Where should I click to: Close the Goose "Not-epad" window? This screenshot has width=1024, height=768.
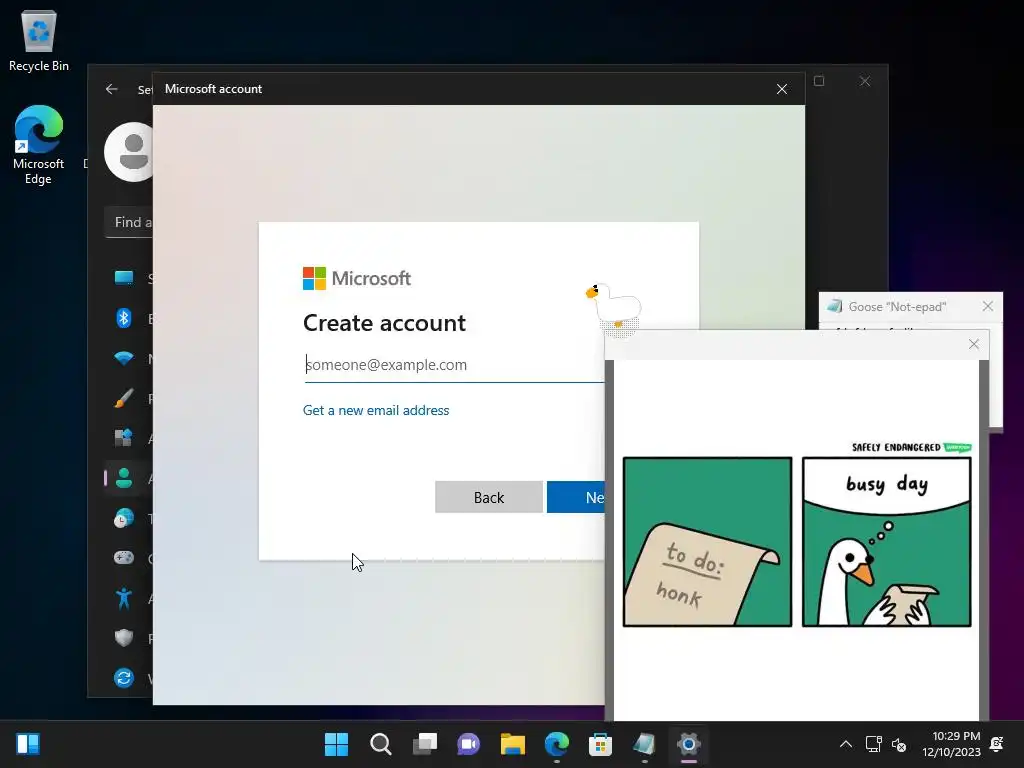tap(987, 306)
